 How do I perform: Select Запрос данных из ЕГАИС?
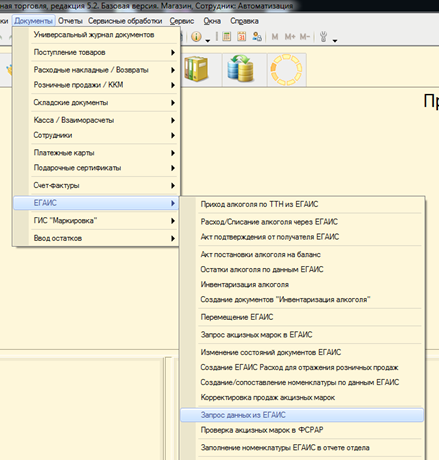(x=302, y=415)
